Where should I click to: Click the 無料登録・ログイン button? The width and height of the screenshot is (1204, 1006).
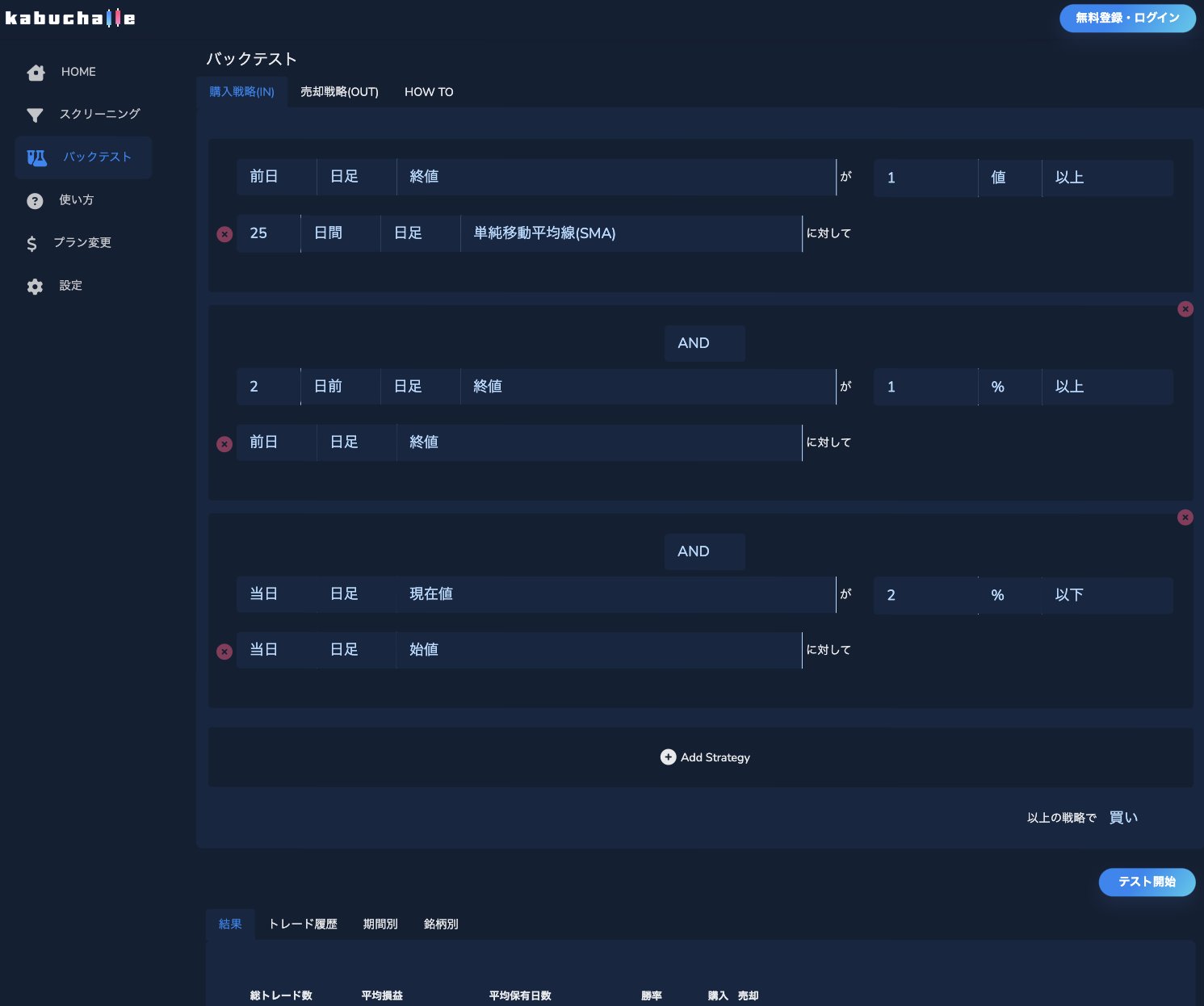[x=1127, y=18]
